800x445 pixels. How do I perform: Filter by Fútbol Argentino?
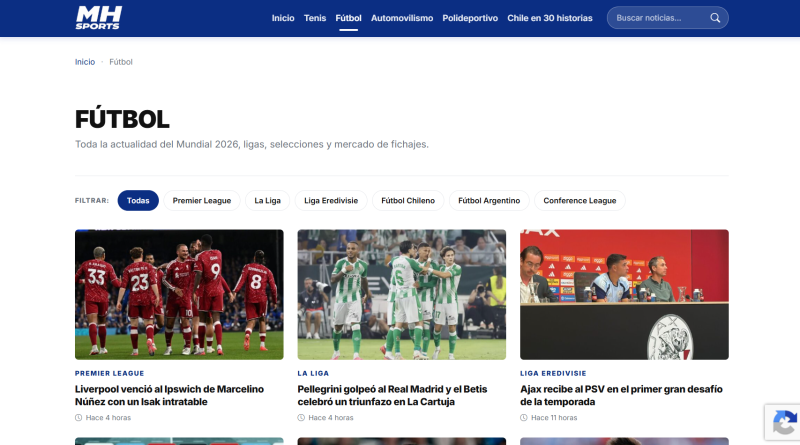pos(489,201)
